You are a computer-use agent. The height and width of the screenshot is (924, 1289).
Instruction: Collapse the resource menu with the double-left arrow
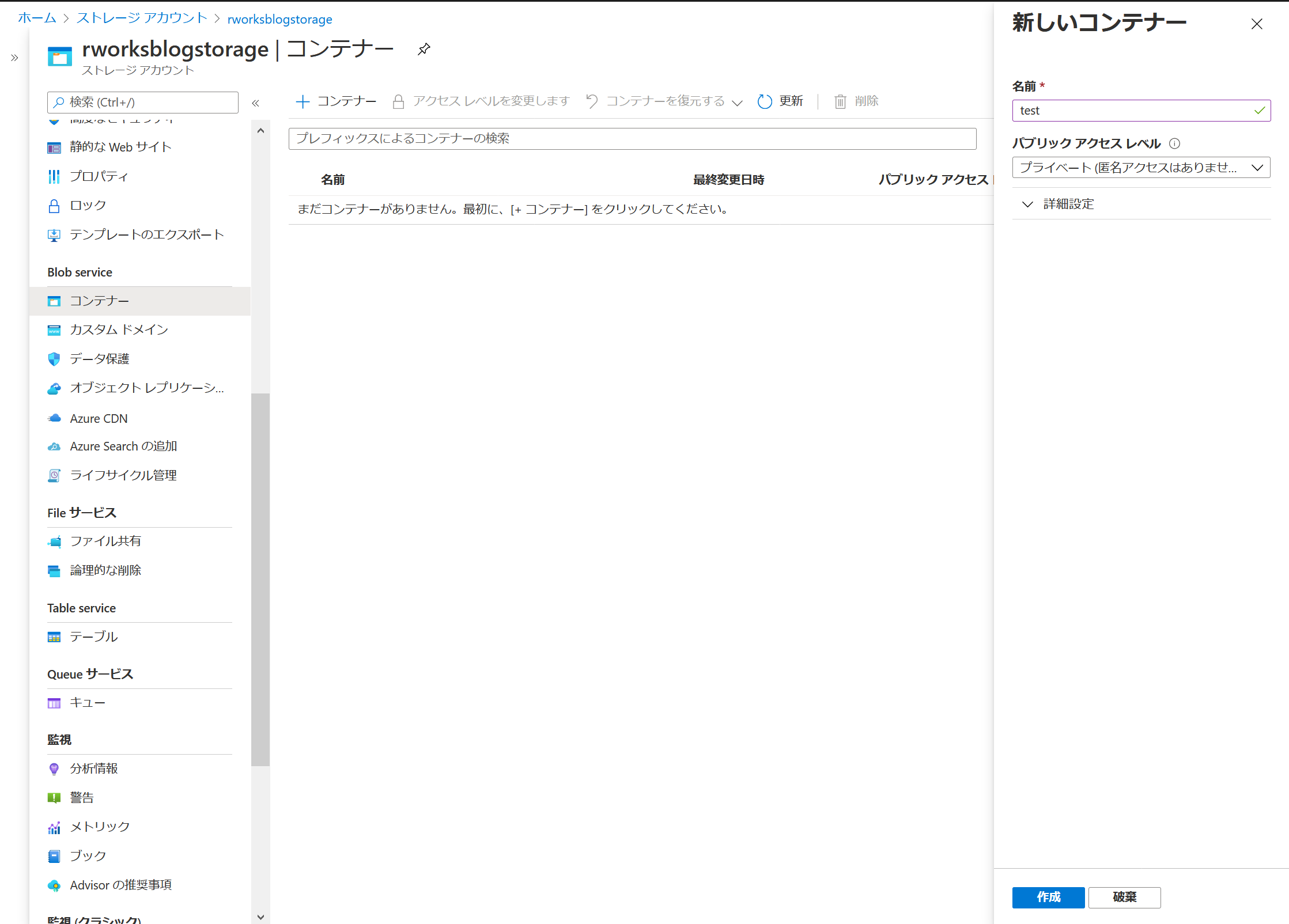tap(256, 103)
